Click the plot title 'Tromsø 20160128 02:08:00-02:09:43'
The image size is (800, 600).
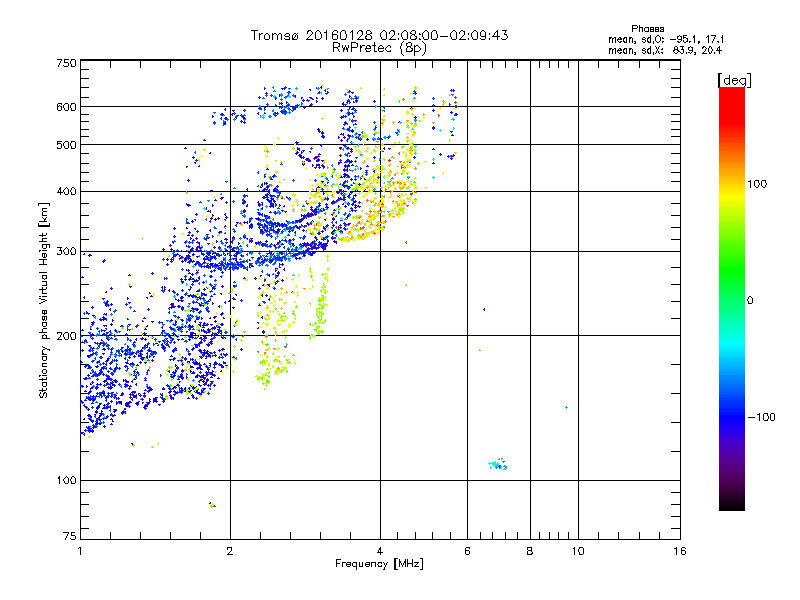click(x=379, y=35)
